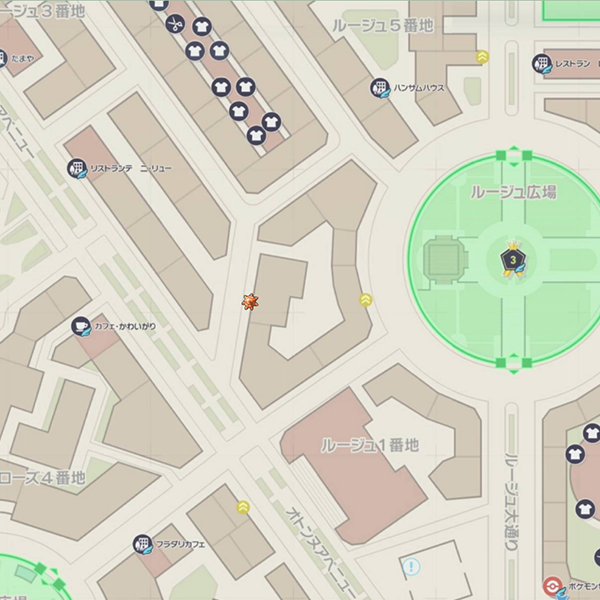Click yellow chevron marker above フラダリカフェ
The height and width of the screenshot is (600, 600).
[x=243, y=507]
